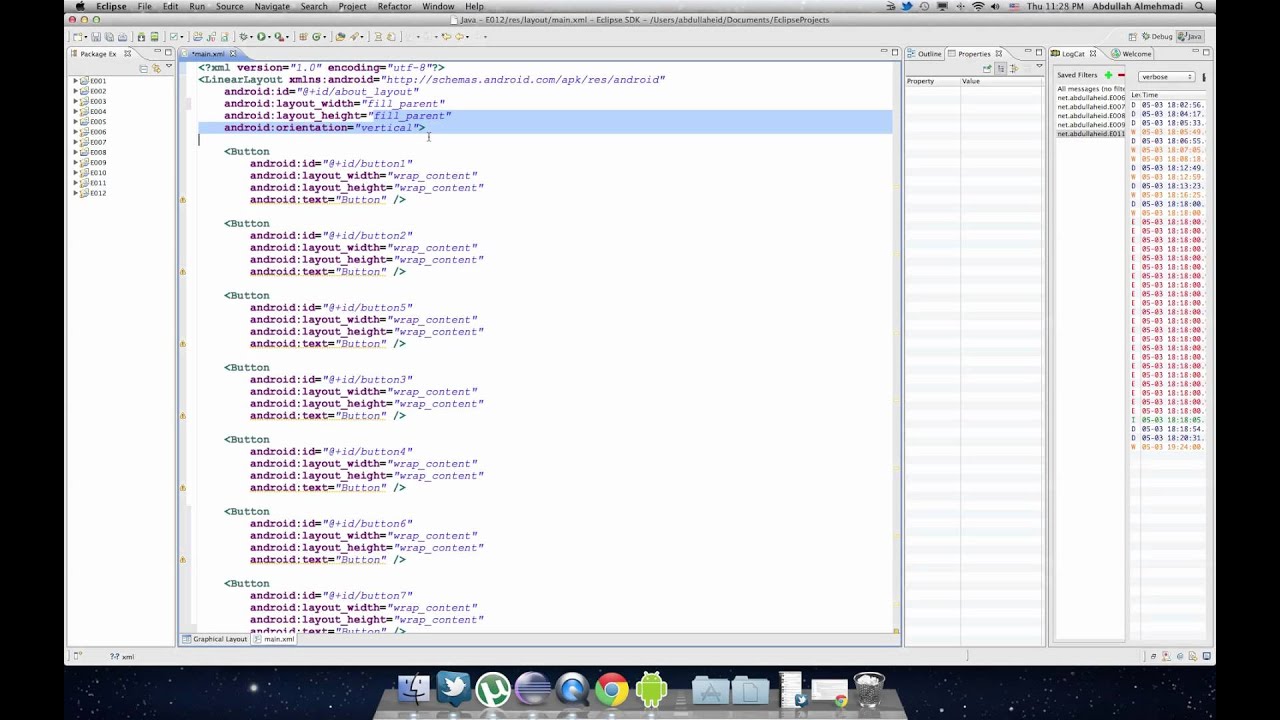Expand the E012 project
This screenshot has width=1280, height=720.
75,193
